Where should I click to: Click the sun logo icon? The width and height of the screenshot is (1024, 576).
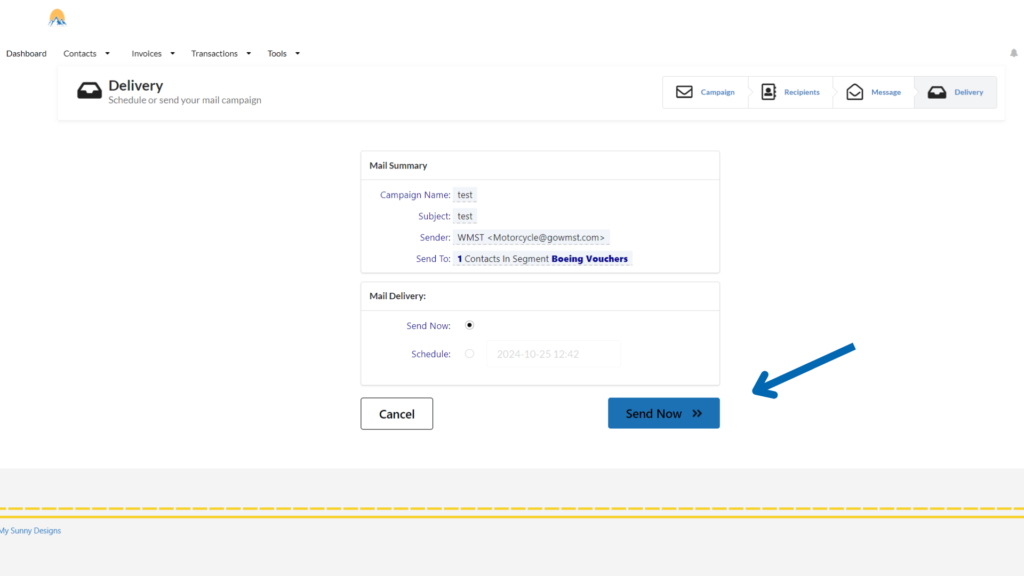coord(57,17)
